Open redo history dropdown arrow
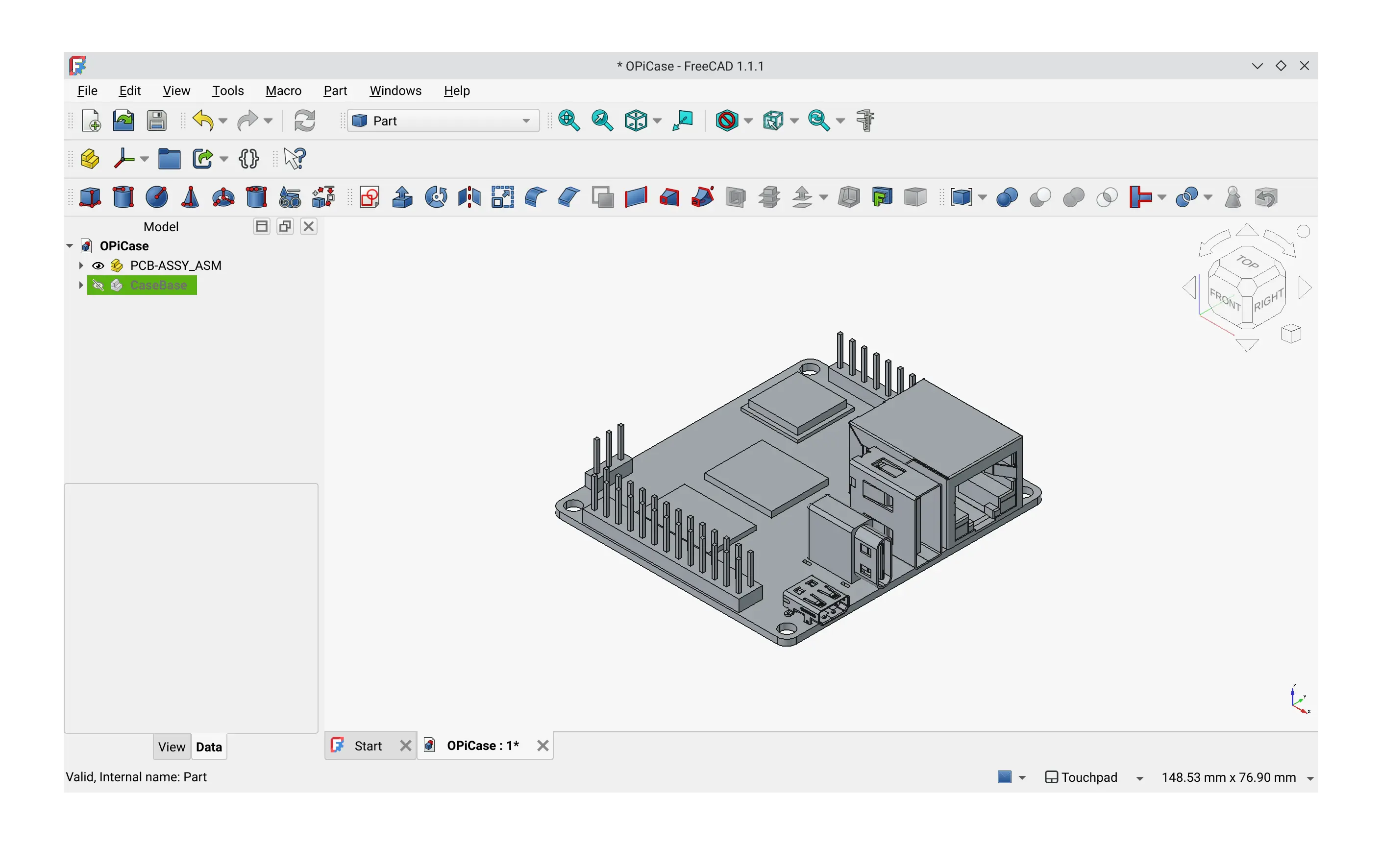Screen dimensions: 1382x868 pyautogui.click(x=268, y=121)
